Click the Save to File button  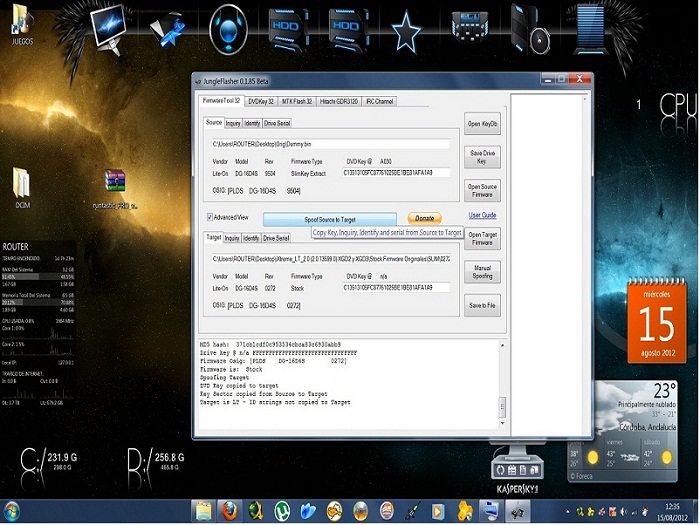pos(482,305)
